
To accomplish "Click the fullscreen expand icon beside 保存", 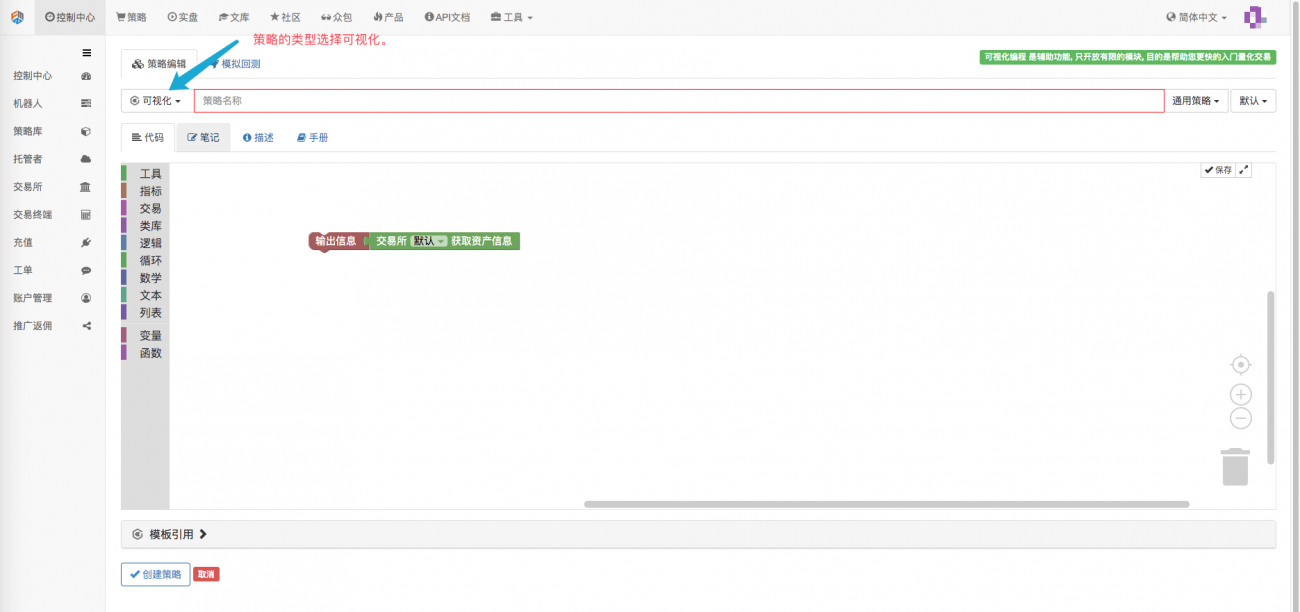I will pos(1243,169).
